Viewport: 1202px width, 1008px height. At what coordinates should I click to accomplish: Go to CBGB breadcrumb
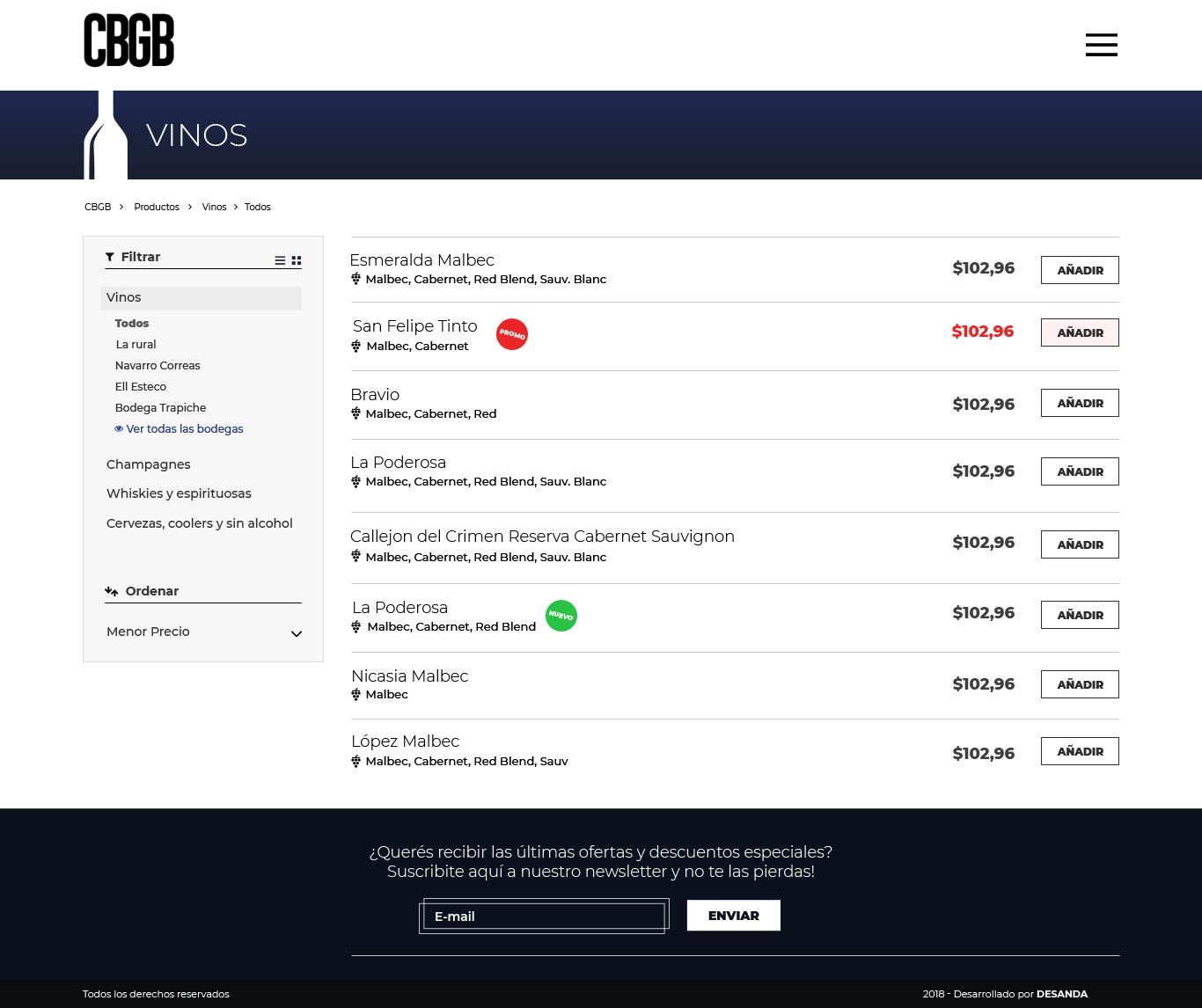tap(98, 208)
